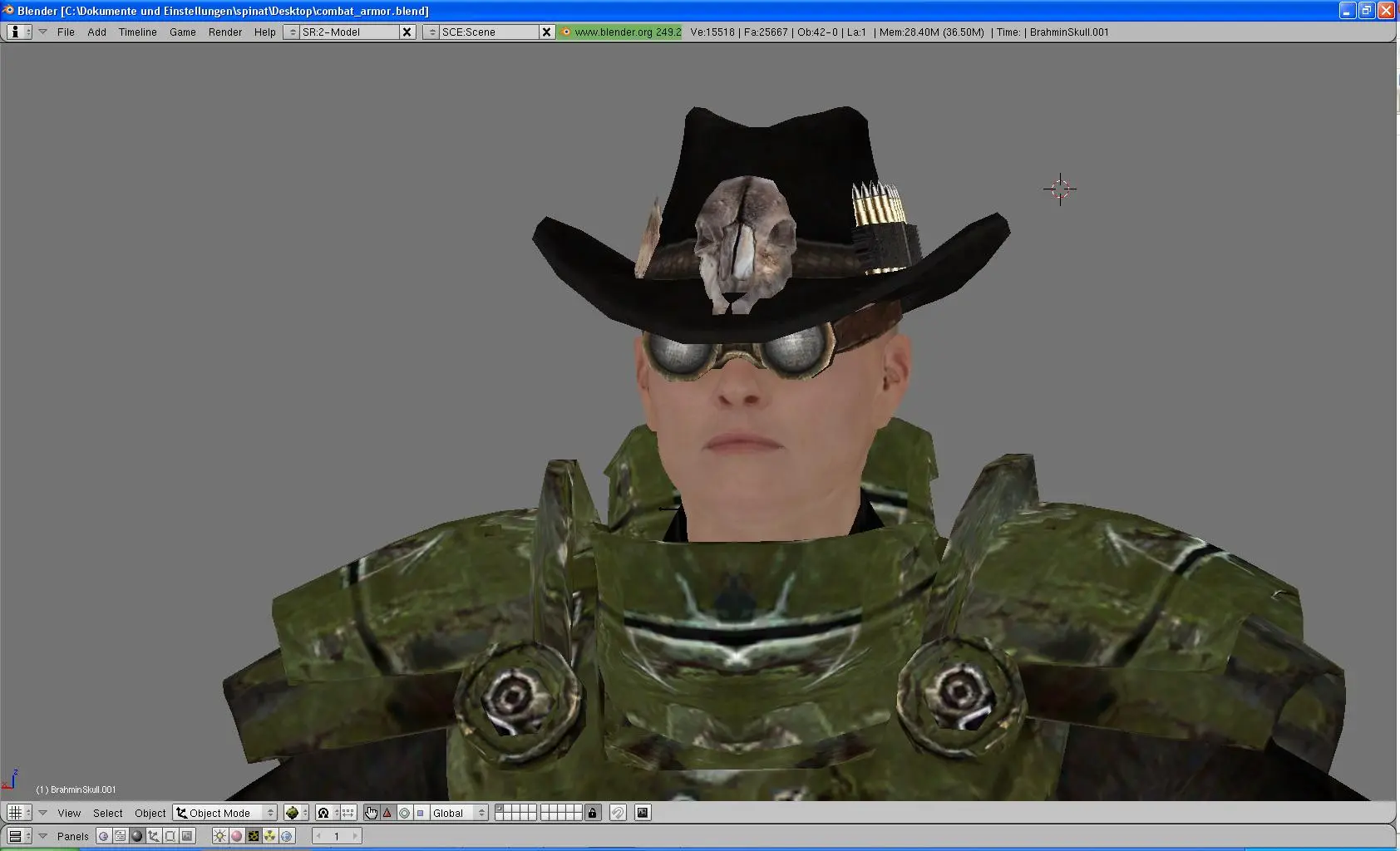This screenshot has height=851, width=1400.
Task: Open the Game menu
Action: coord(182,32)
